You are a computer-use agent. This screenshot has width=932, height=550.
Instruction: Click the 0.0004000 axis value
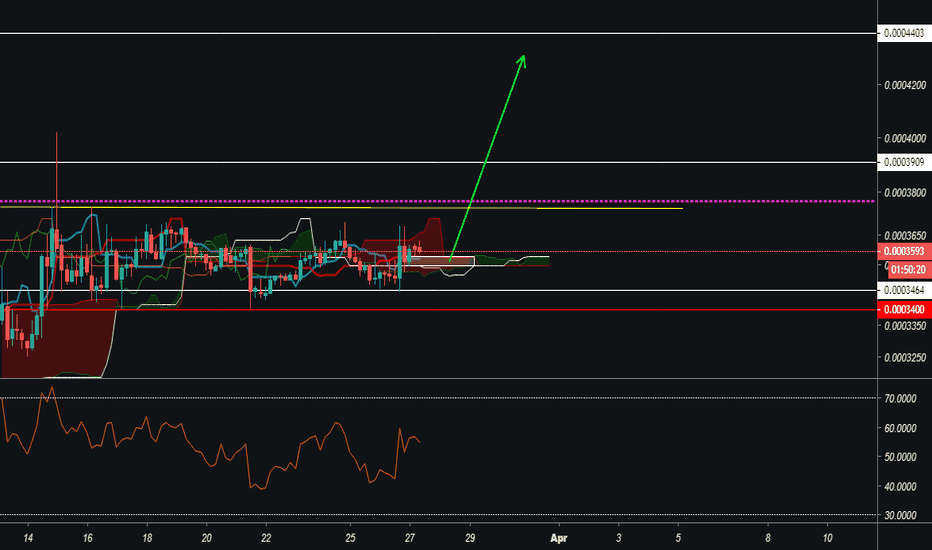(905, 139)
